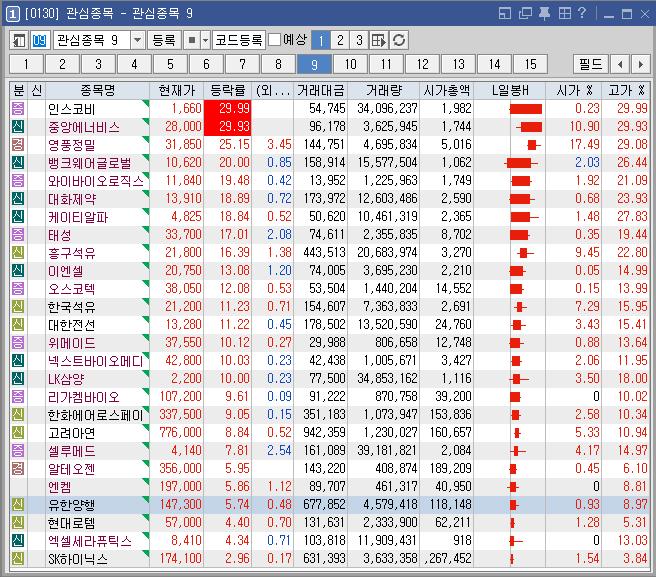The image size is (656, 577).
Task: Click the 신 badge on the 한국석유 row
Action: [18, 306]
